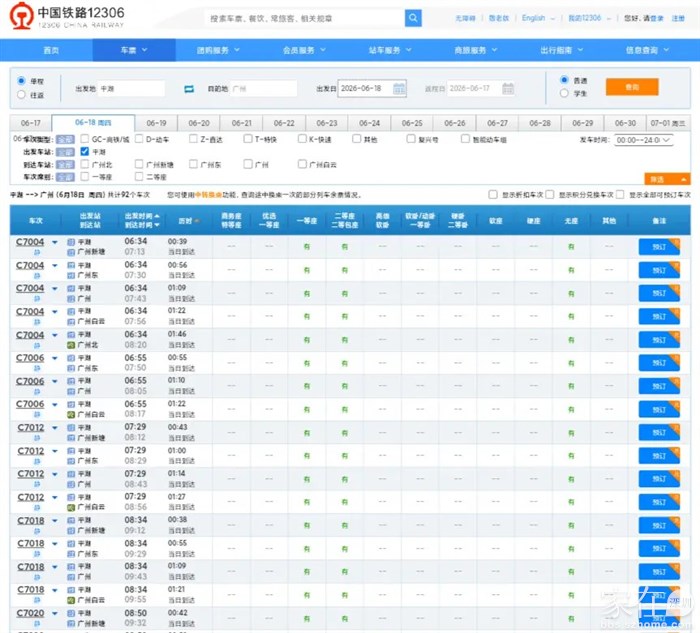The image size is (700, 633).
Task: Click small blue icon under C7004 arriving 07:13
Action: click(x=37, y=252)
